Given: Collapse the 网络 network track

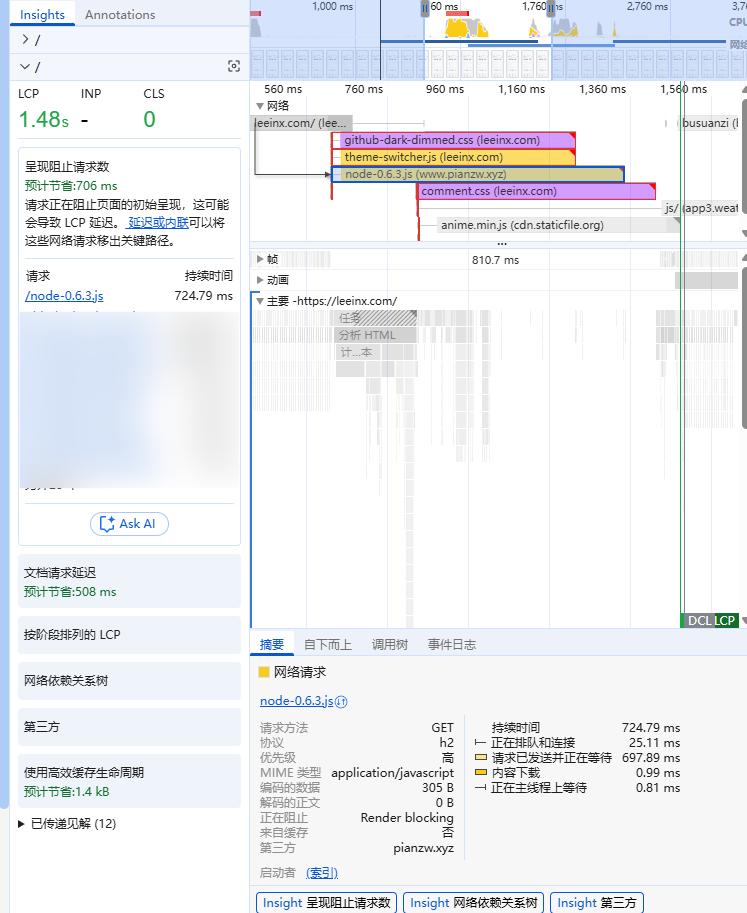Looking at the screenshot, I should pyautogui.click(x=261, y=105).
